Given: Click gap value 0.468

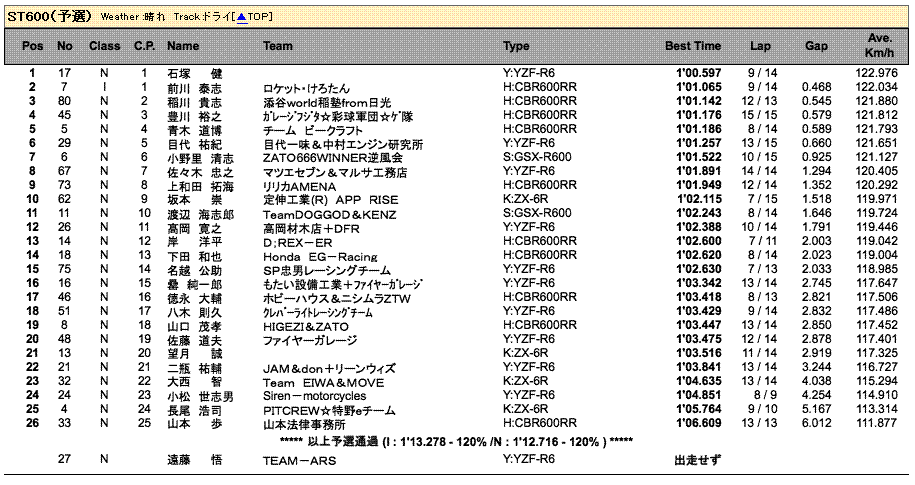Looking at the screenshot, I should (x=816, y=87).
